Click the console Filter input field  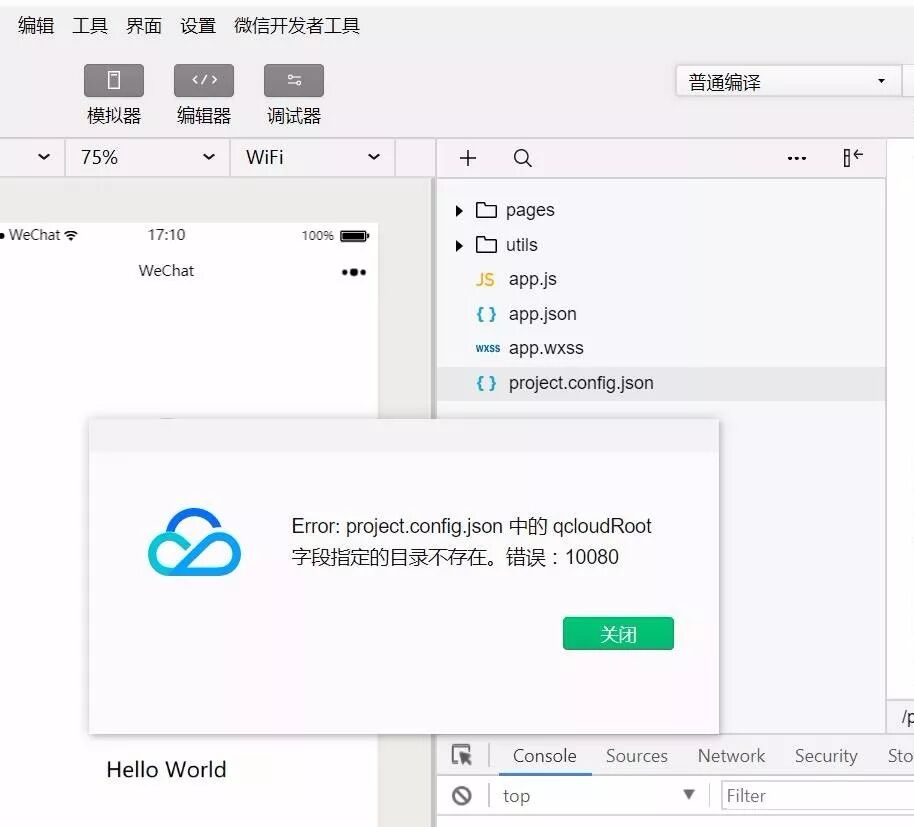pos(817,796)
